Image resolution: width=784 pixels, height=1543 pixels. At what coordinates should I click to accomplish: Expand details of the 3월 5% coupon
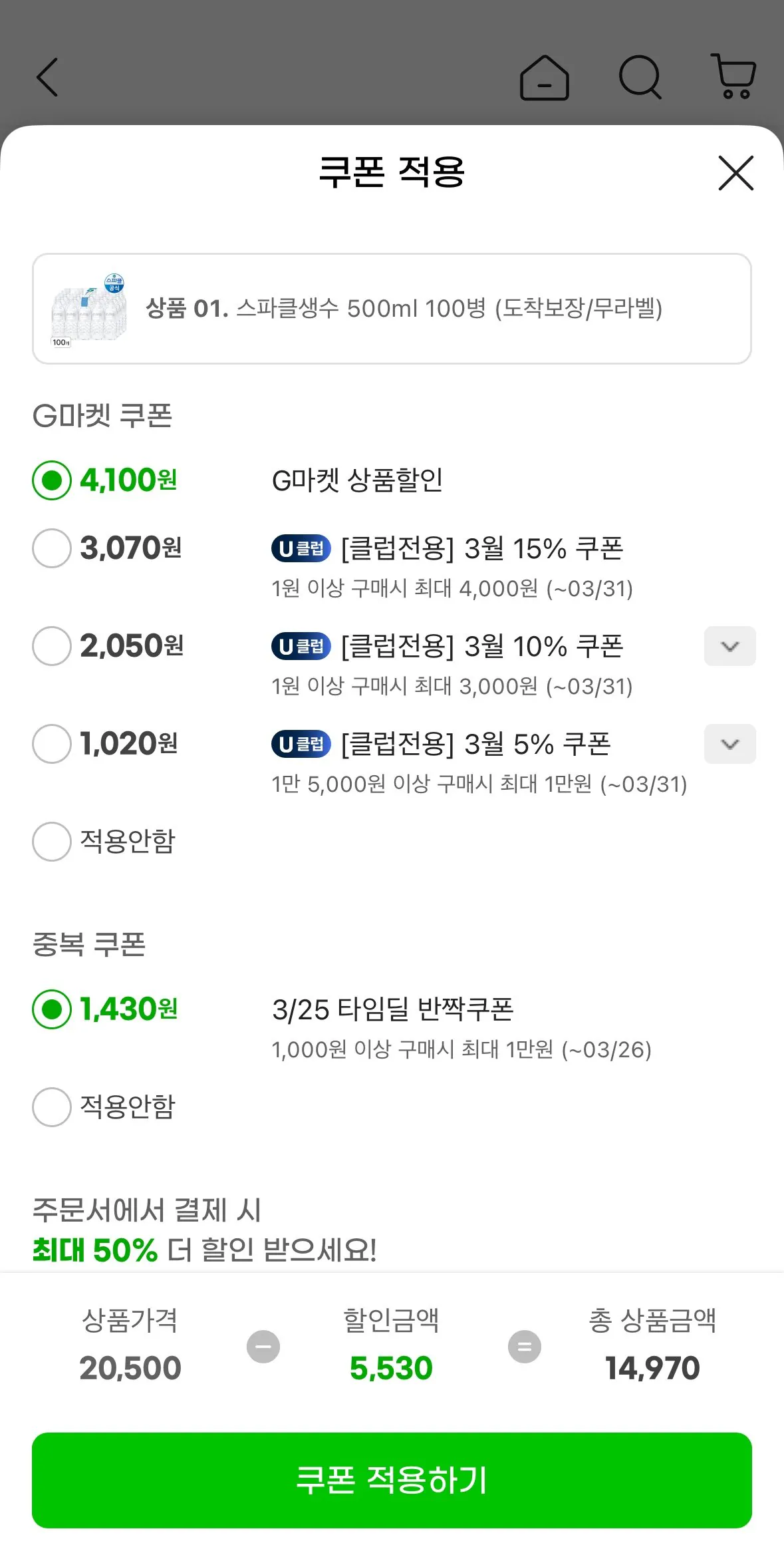point(729,744)
